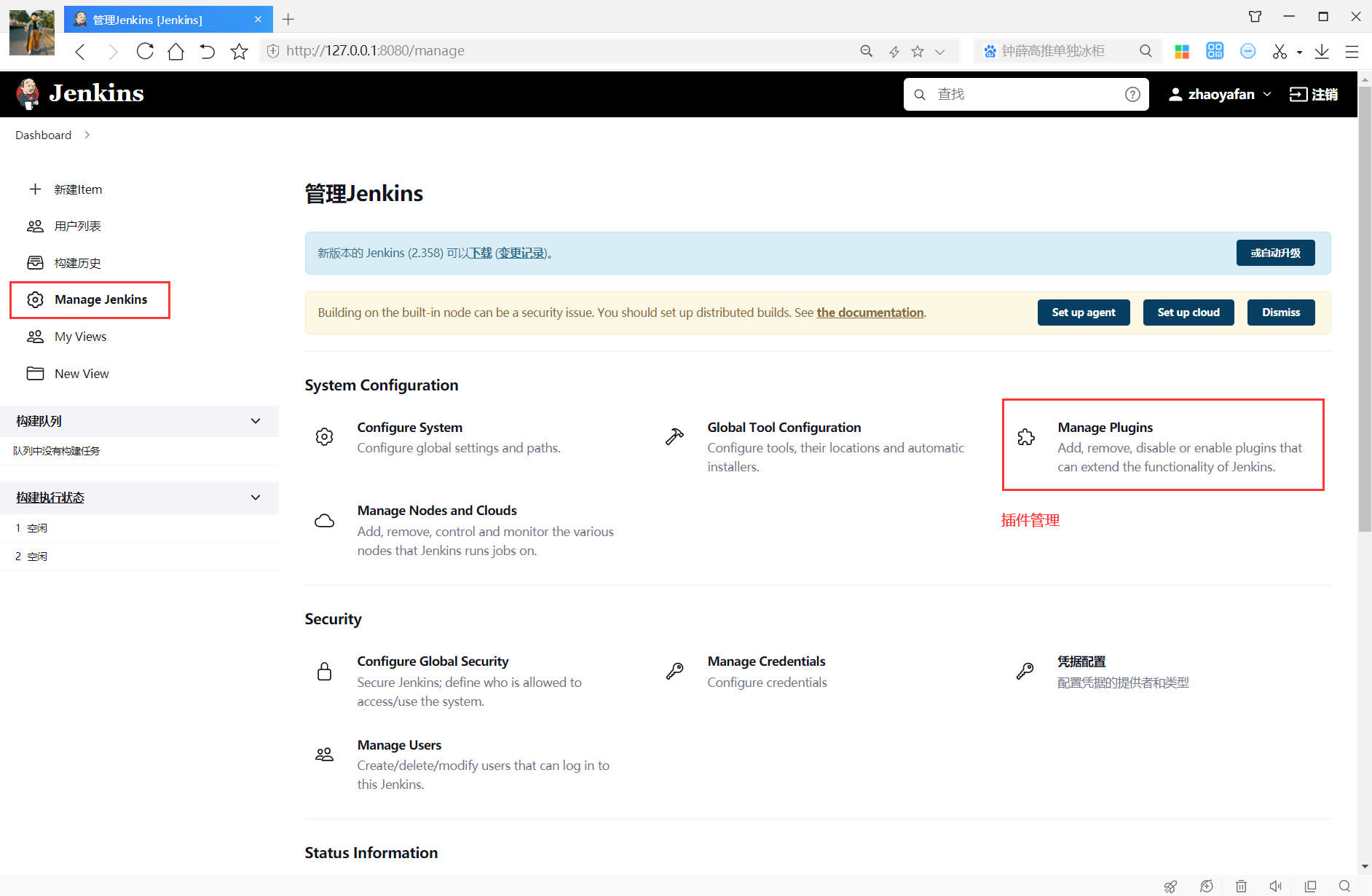The height and width of the screenshot is (896, 1372).
Task: Click the New View folder icon
Action: [35, 373]
